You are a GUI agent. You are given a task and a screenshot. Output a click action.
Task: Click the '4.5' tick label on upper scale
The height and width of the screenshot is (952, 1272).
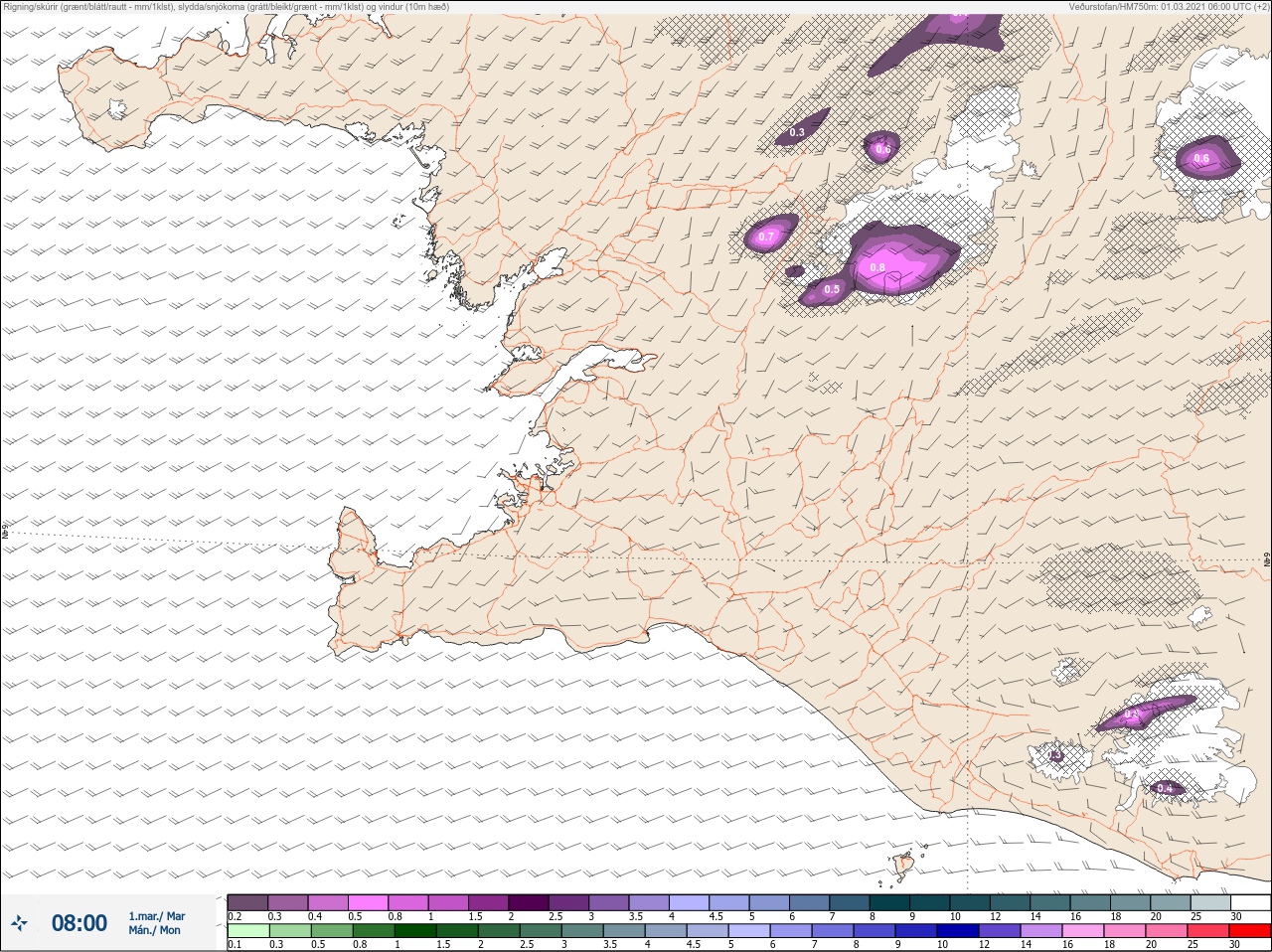(x=715, y=916)
